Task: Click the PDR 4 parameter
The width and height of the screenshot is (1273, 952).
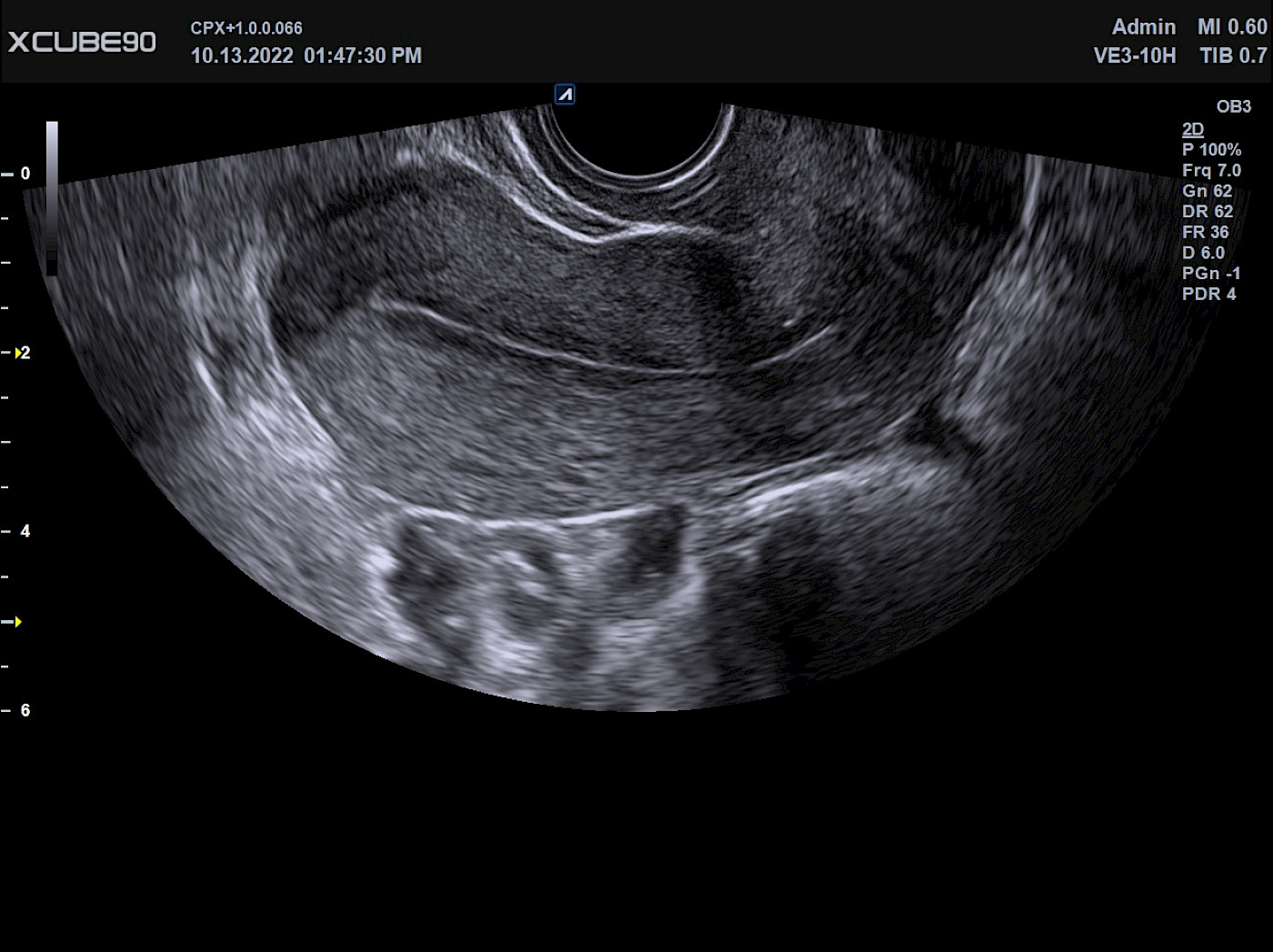Action: (1208, 295)
